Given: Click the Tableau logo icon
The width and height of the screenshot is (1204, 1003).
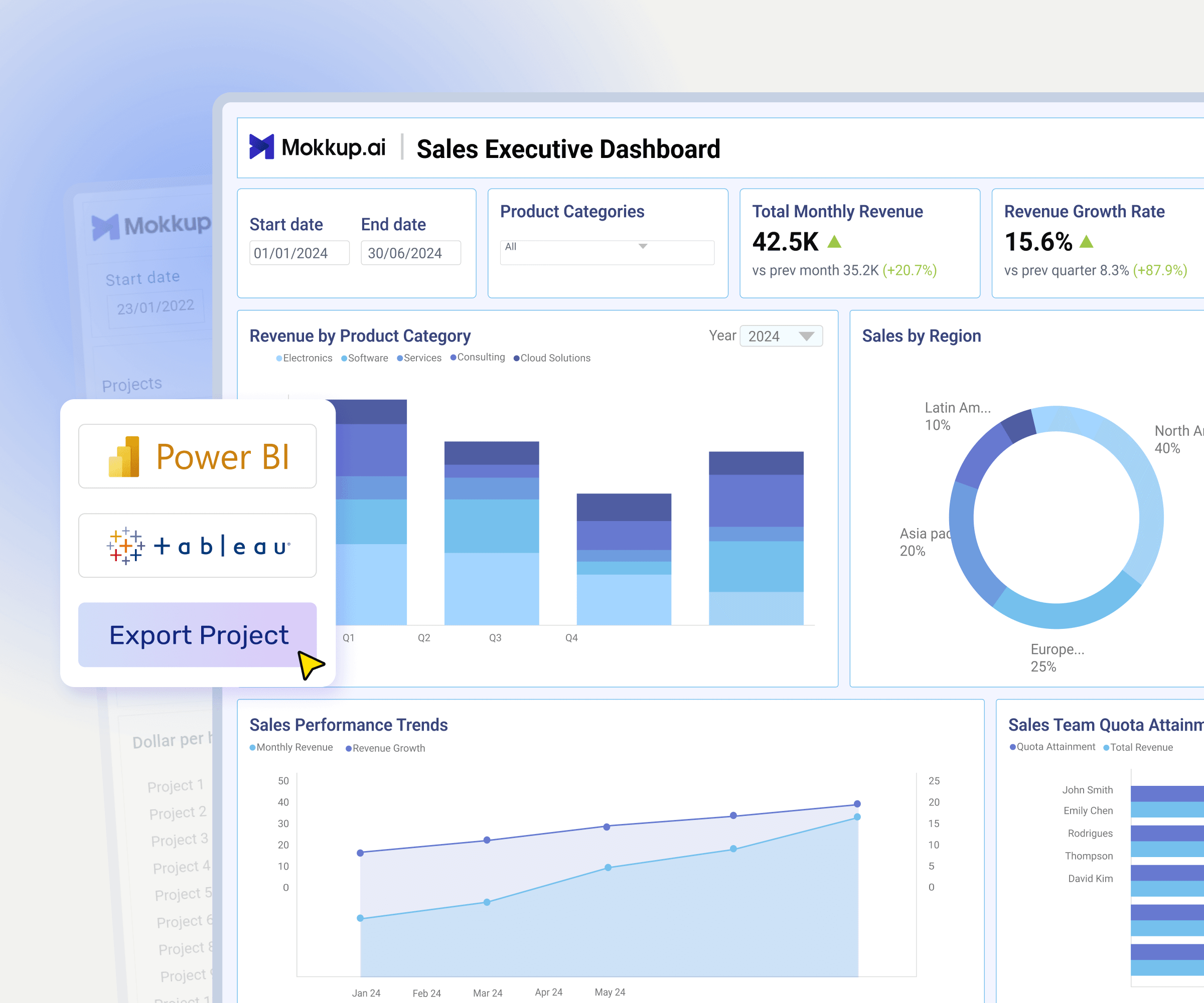Looking at the screenshot, I should [x=125, y=546].
